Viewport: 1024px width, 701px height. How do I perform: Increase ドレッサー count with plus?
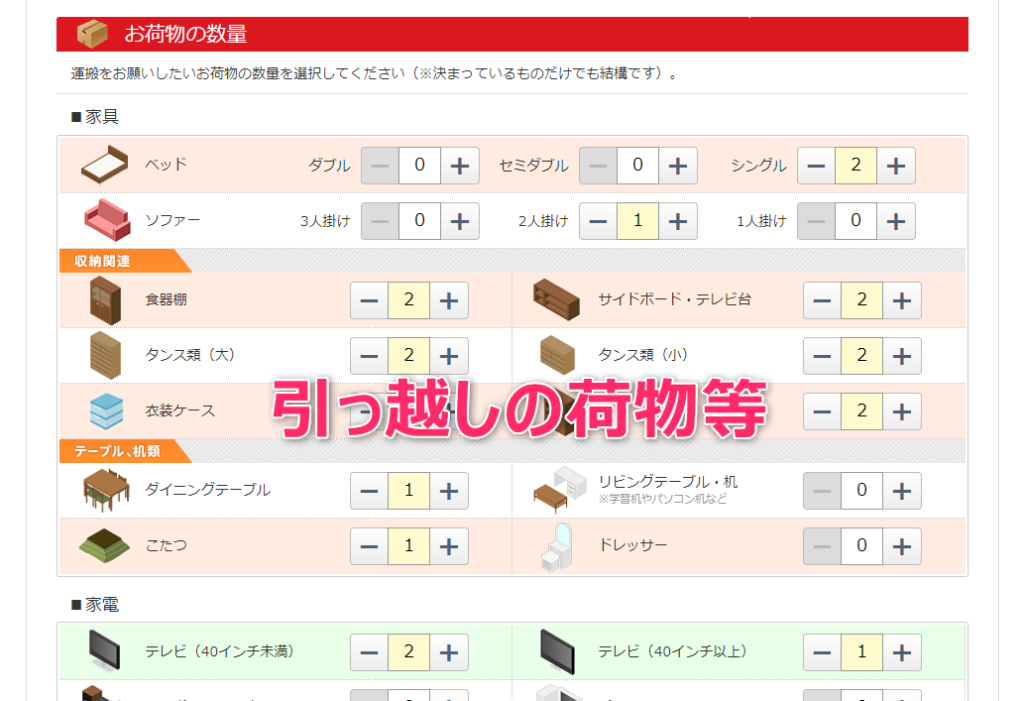tap(902, 546)
